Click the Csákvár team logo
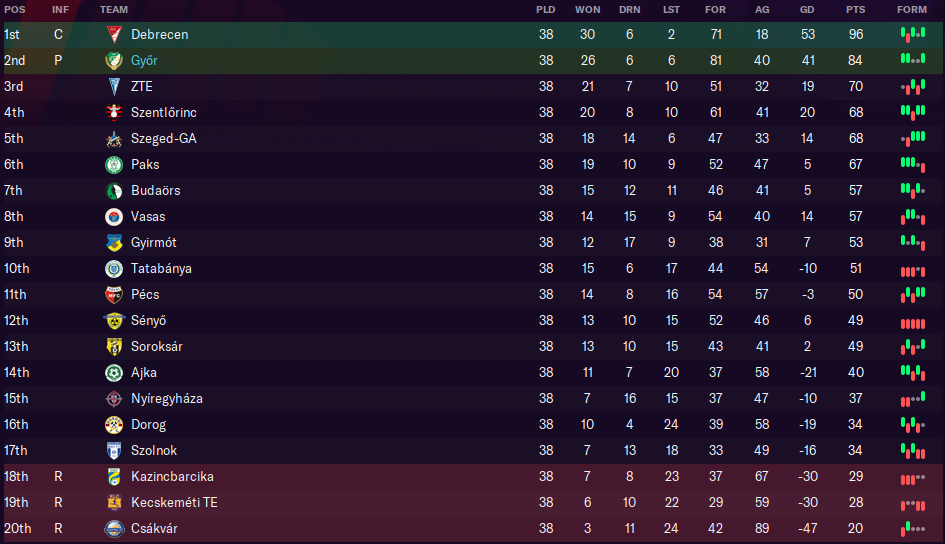The width and height of the screenshot is (945, 544). click(x=114, y=528)
